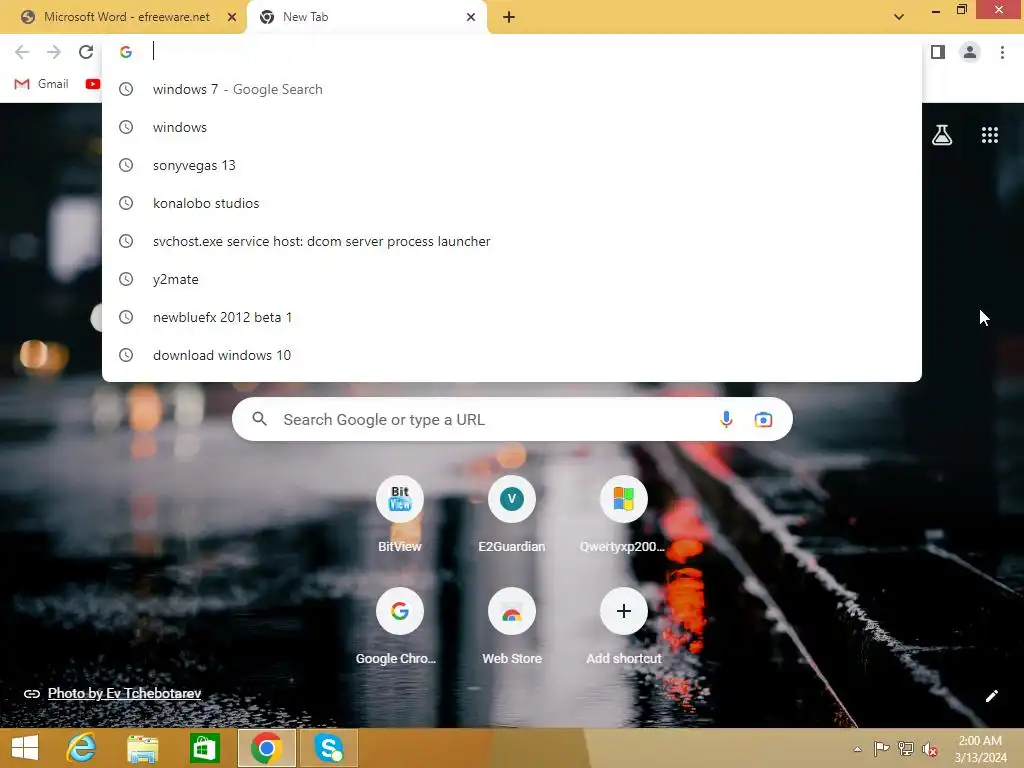Screen dimensions: 1024x768
Task: Open the taskbar clock showing 2:00 AM
Action: 980,749
